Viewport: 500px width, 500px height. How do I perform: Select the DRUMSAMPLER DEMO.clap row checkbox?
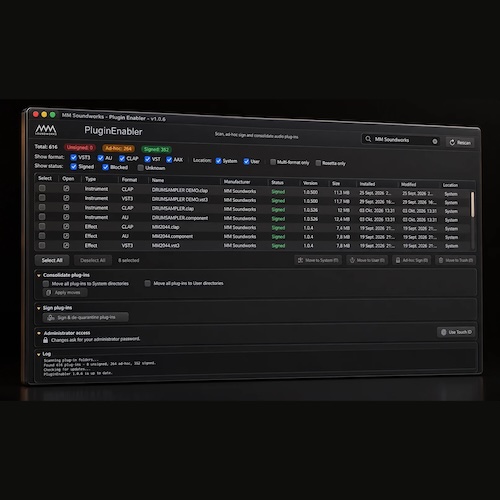point(42,188)
